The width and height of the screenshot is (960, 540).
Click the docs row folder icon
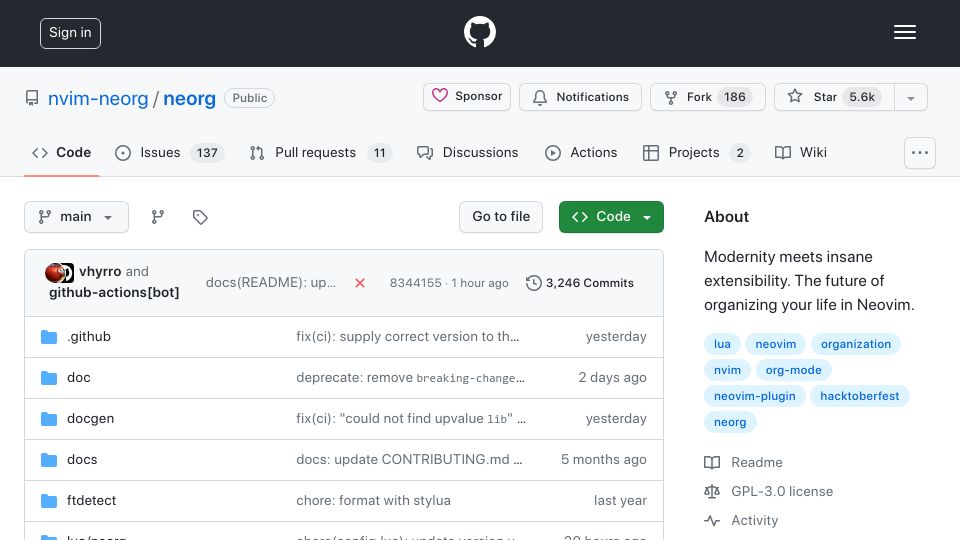[49, 460]
